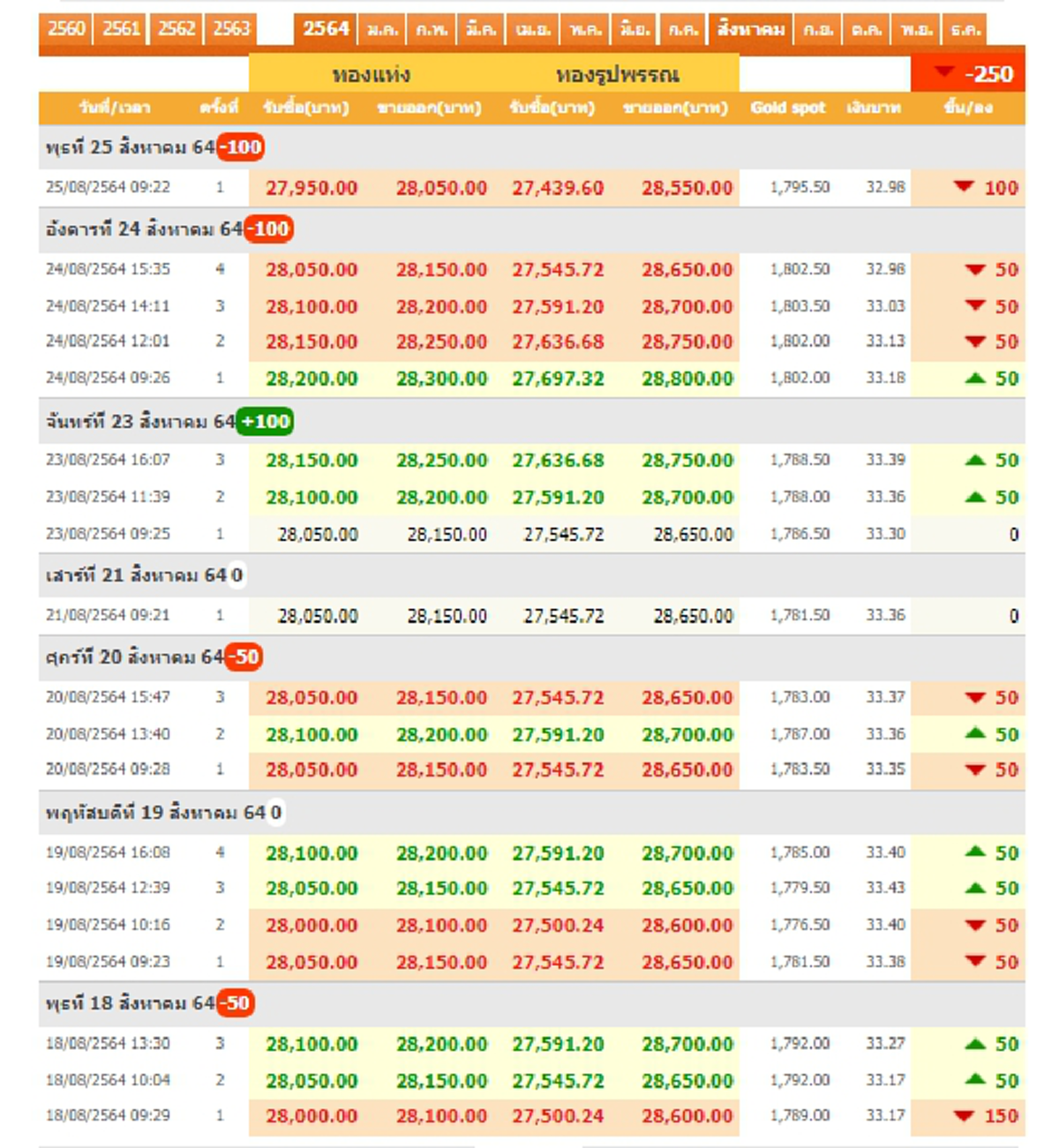This screenshot has width=1059, height=1148.
Task: Click the 27,950.00 buy price cell
Action: 312,188
